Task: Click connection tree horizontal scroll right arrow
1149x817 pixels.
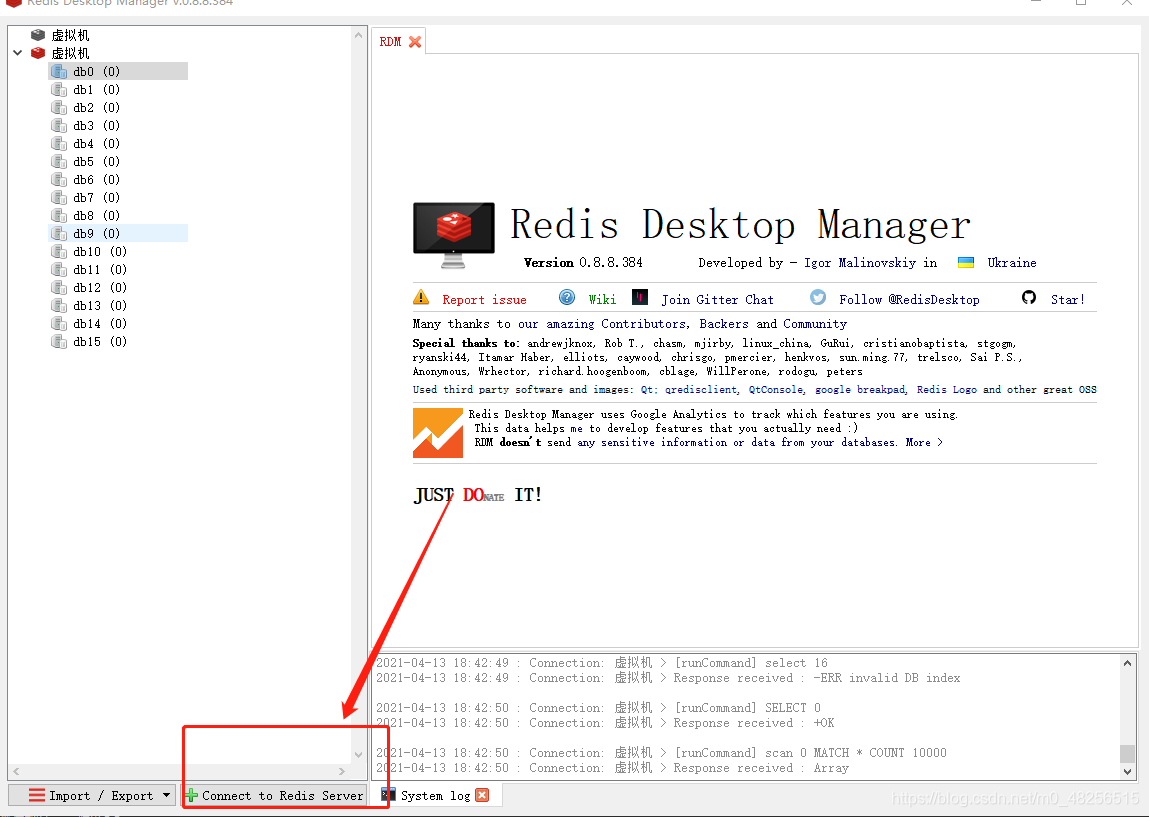Action: 341,772
